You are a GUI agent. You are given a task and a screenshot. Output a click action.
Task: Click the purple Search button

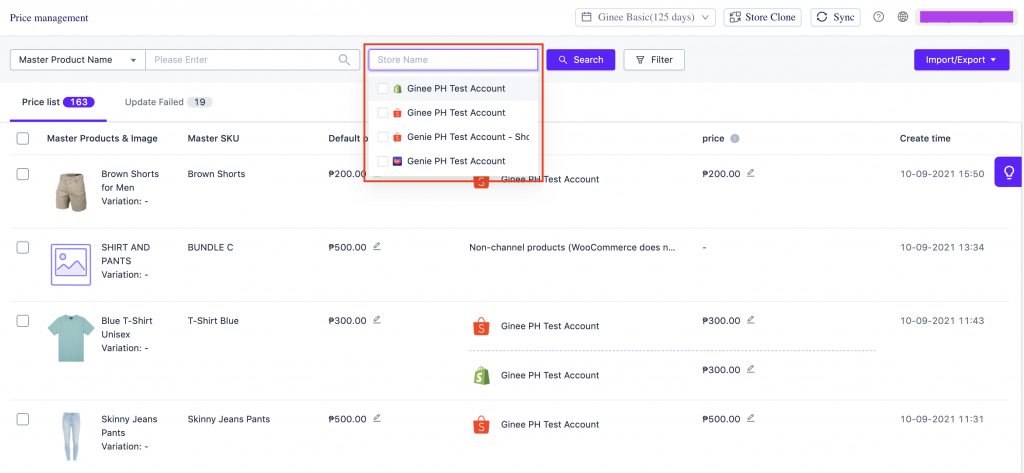[581, 59]
